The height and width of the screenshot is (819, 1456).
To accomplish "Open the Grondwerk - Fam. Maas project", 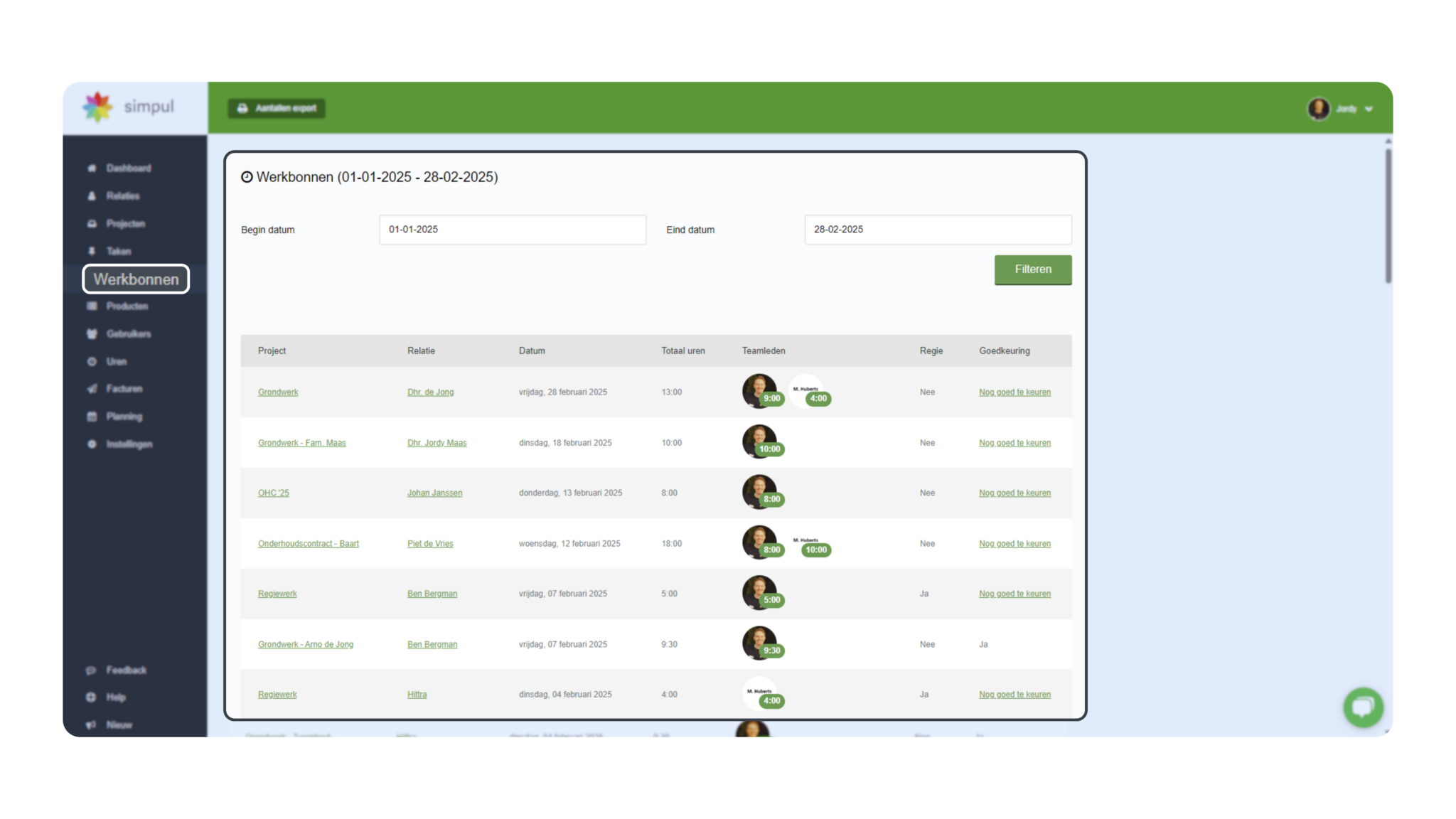I will (302, 443).
